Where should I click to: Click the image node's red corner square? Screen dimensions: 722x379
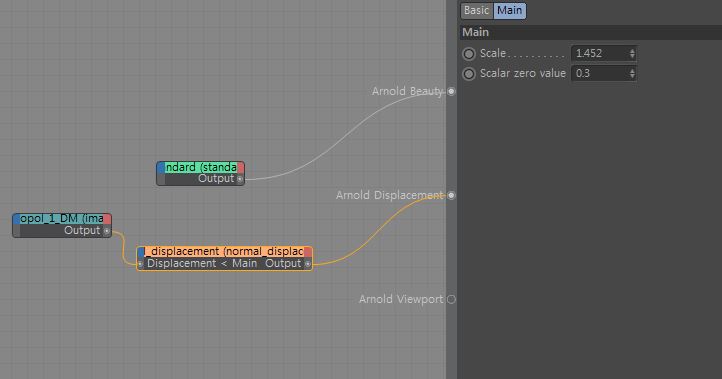tap(107, 219)
